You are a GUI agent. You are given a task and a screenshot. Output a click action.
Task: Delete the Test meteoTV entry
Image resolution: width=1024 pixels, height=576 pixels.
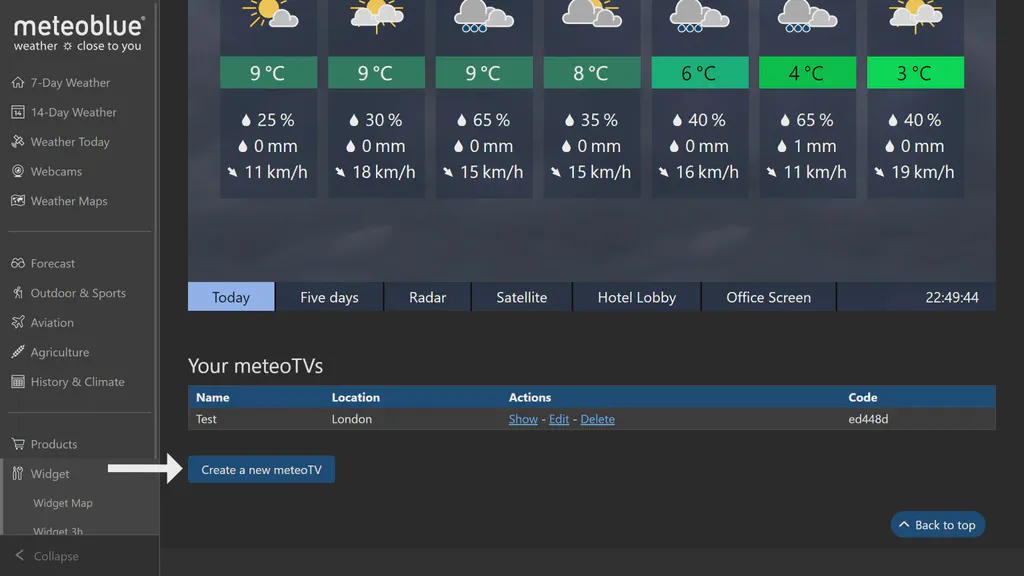pos(597,419)
